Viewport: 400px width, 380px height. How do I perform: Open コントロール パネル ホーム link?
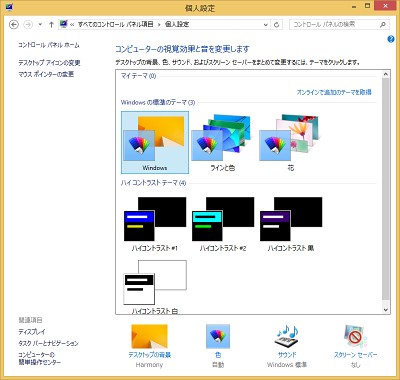tap(49, 45)
